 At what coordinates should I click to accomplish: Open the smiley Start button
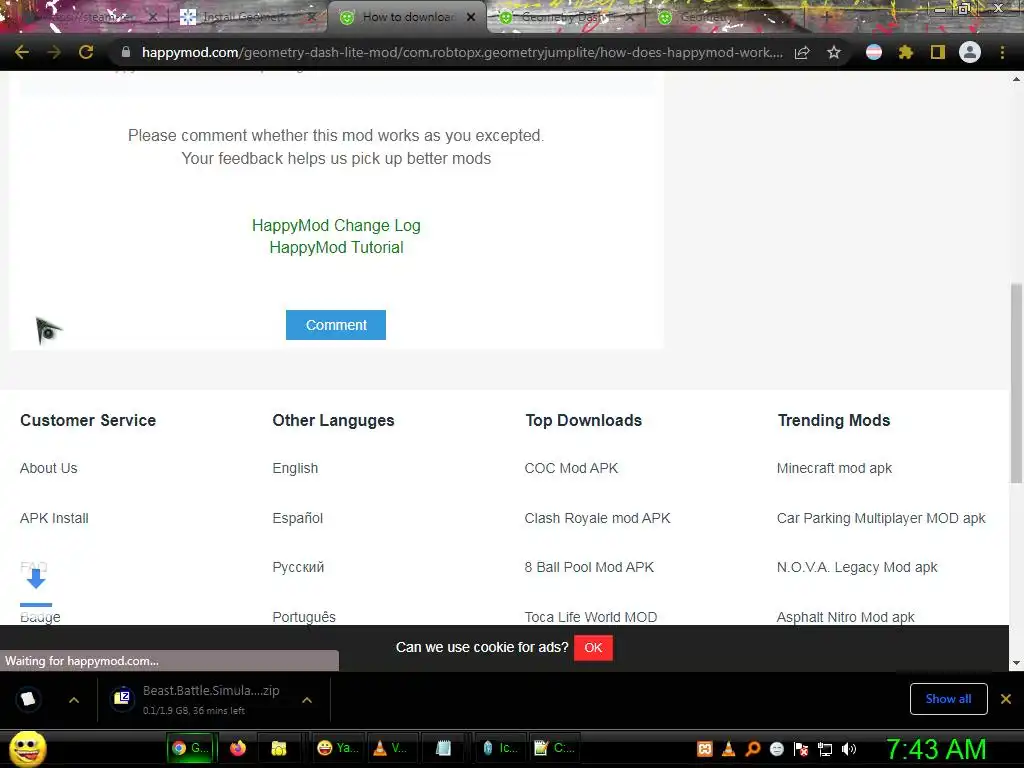coord(27,748)
